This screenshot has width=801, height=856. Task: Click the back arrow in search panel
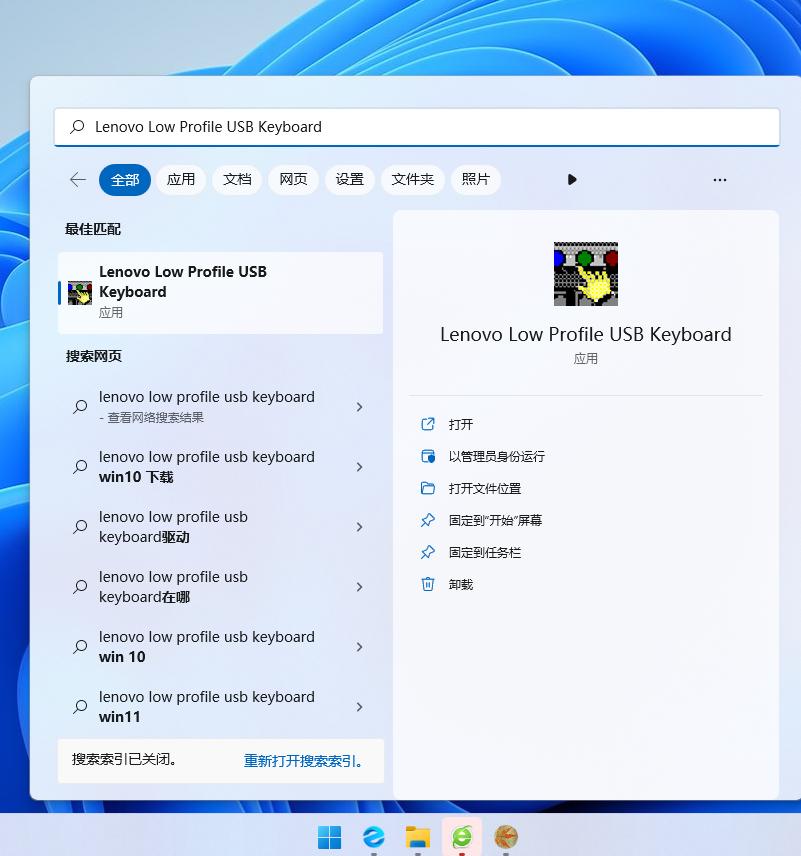pyautogui.click(x=77, y=180)
